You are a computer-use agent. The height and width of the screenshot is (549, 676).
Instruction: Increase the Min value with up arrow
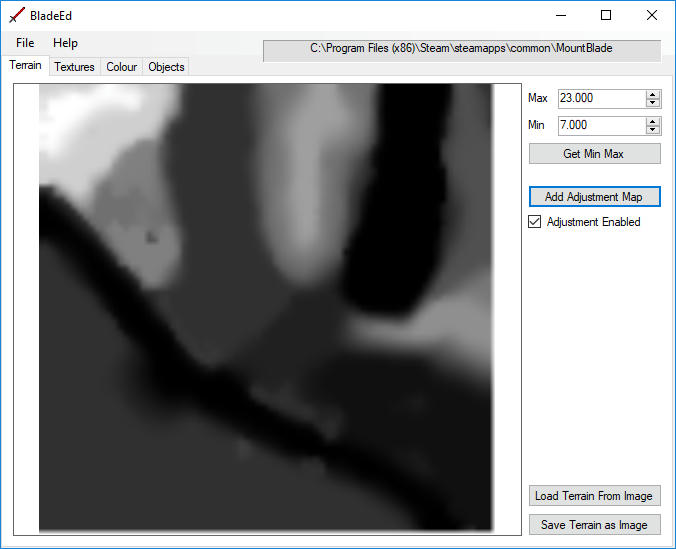(x=653, y=122)
